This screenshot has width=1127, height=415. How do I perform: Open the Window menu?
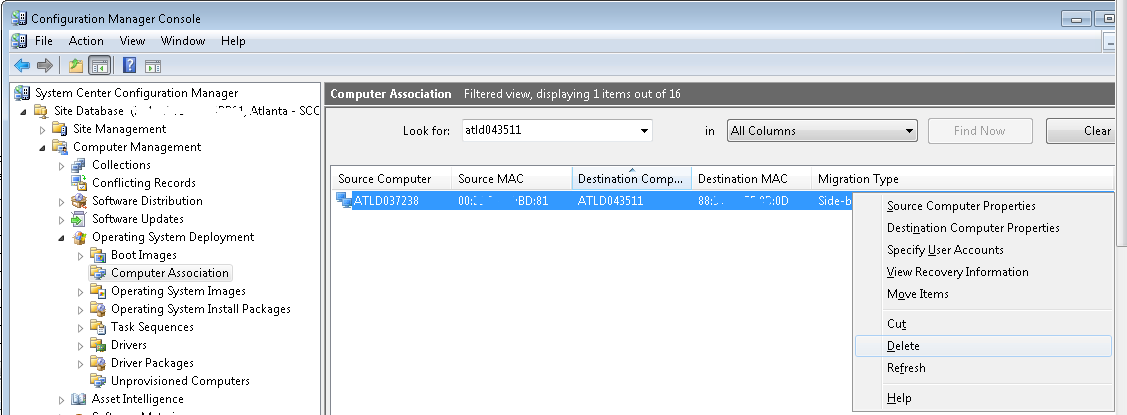tap(183, 41)
